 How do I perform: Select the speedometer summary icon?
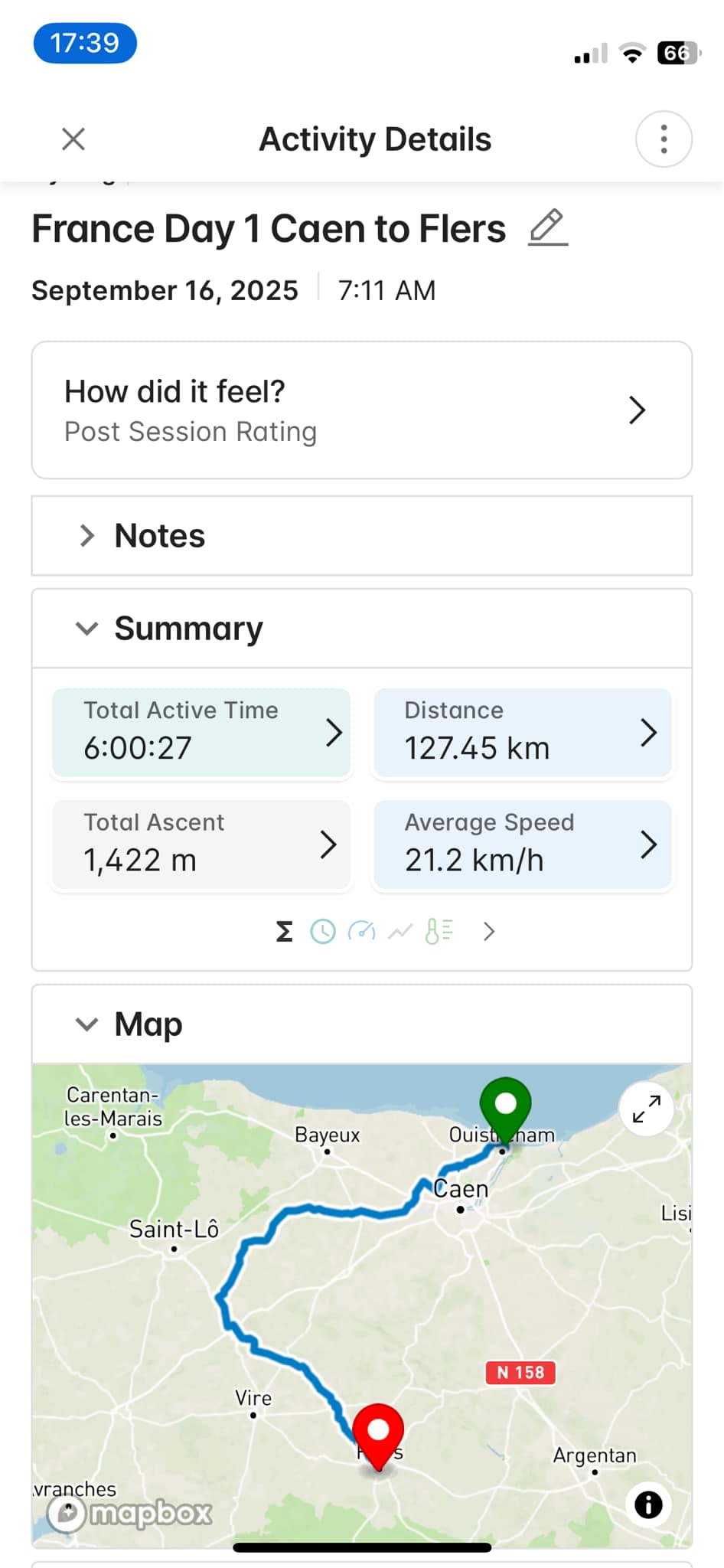click(361, 931)
